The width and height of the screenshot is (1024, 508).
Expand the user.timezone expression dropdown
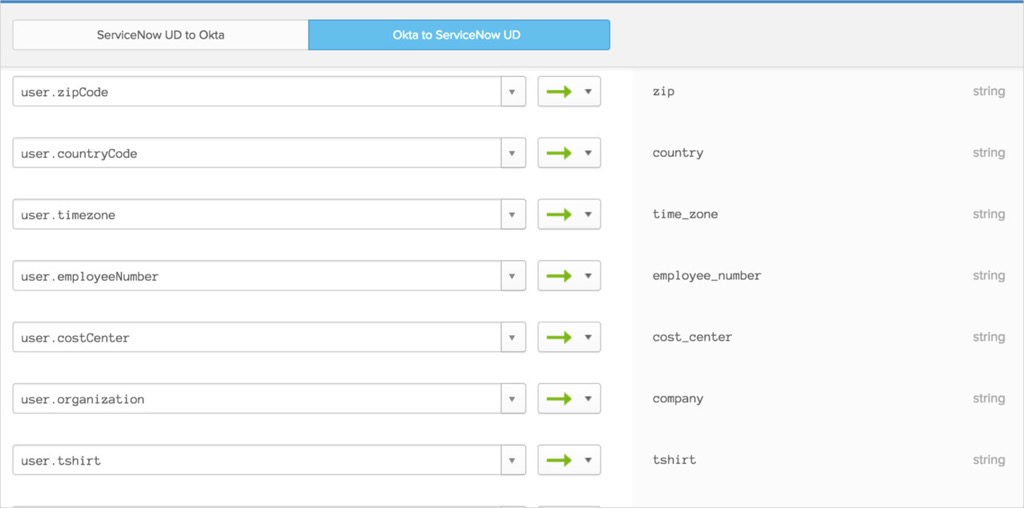512,215
